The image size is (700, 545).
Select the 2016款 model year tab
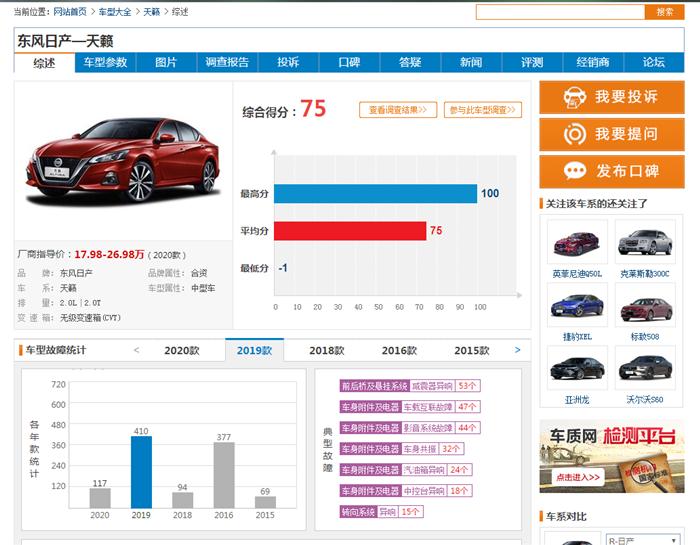click(x=399, y=351)
